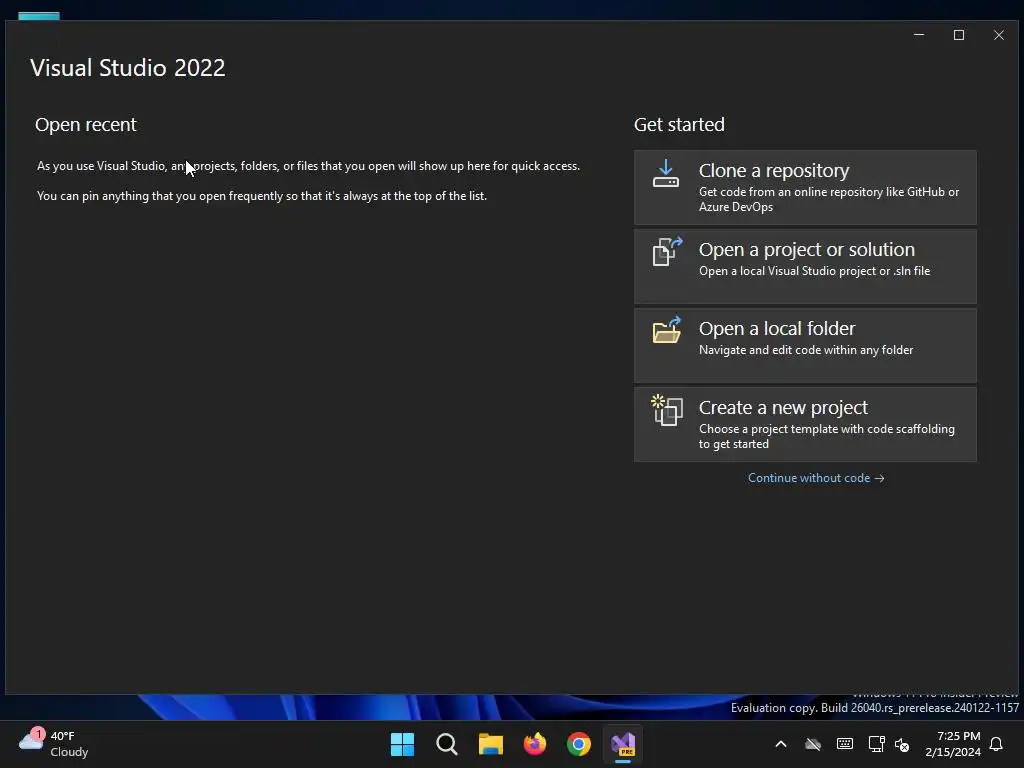
Task: Open the Windows Start menu
Action: tap(402, 744)
